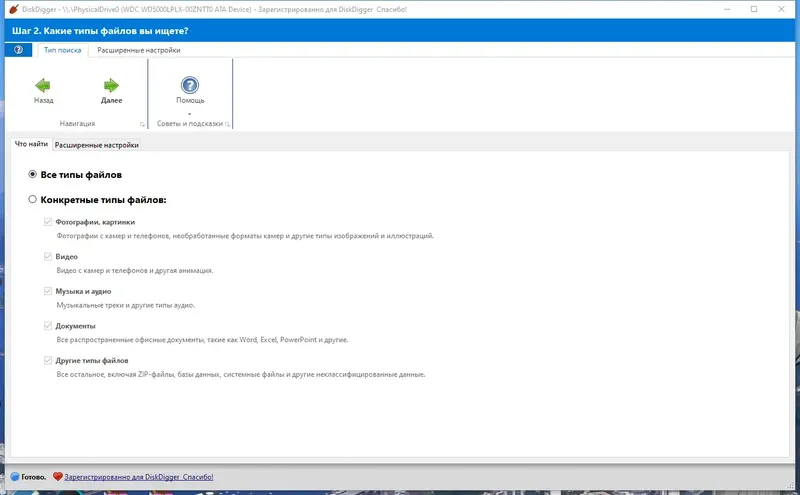Toggle 'Другие типы файлов' checkbox

pos(48,360)
